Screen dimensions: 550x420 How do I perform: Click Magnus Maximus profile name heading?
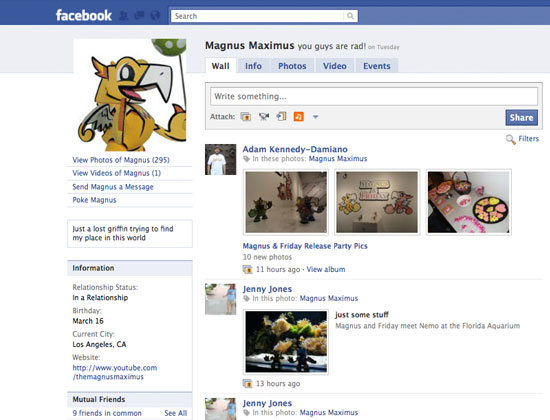[250, 46]
